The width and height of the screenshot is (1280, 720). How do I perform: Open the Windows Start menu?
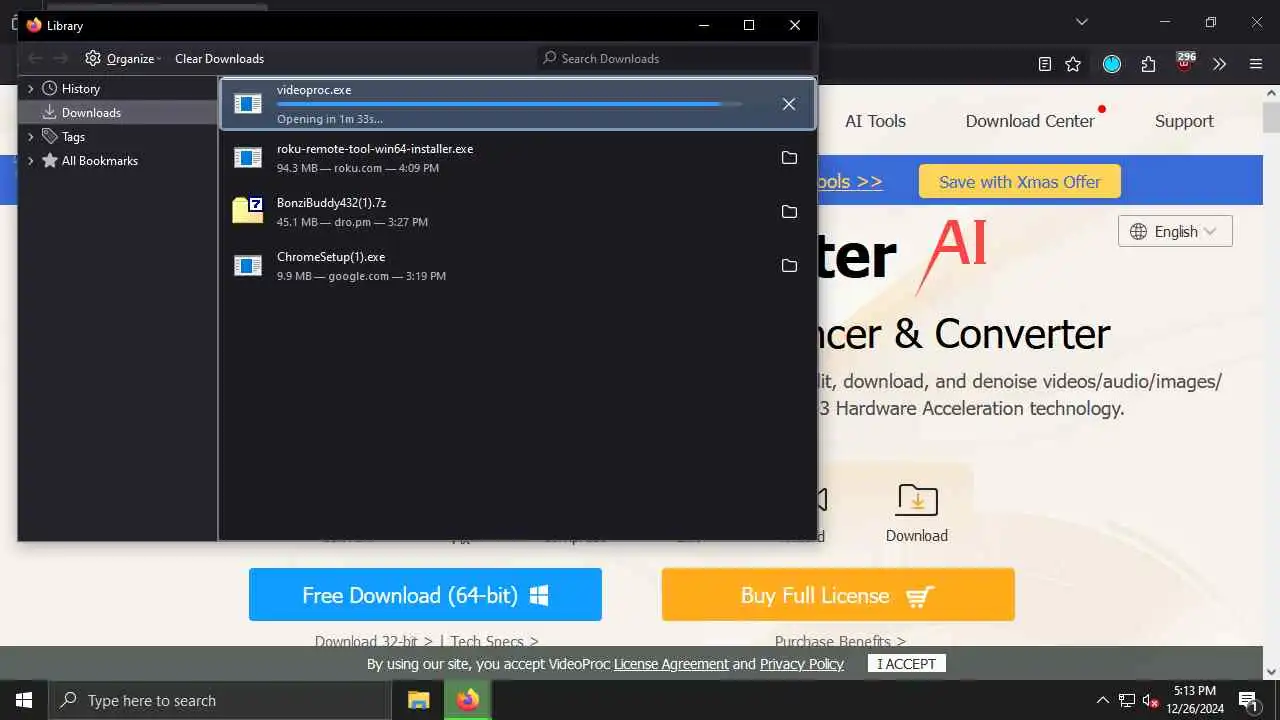24,700
